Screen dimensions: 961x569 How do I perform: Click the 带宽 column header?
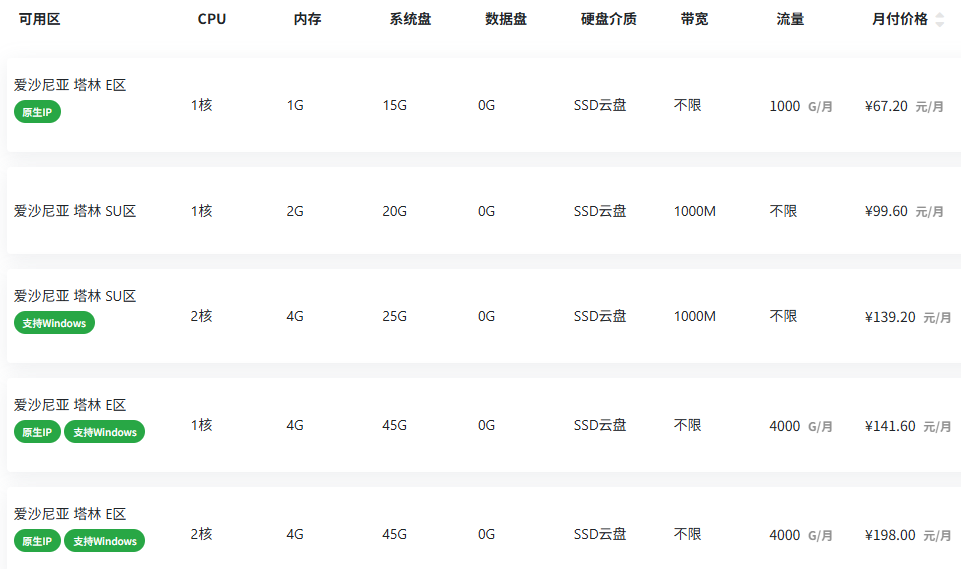click(x=694, y=19)
